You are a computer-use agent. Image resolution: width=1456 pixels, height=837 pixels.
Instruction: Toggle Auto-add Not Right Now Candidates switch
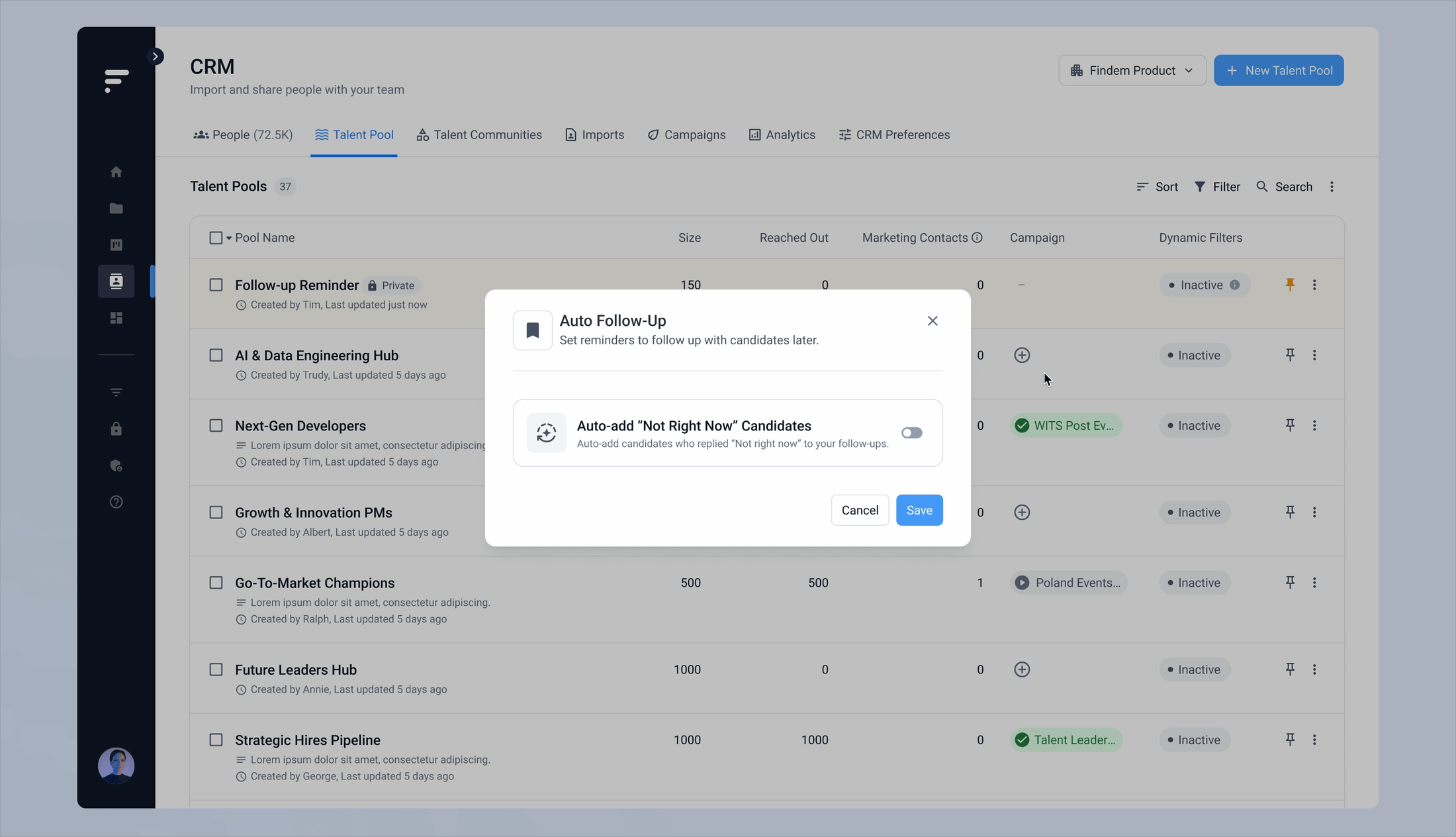tap(911, 433)
